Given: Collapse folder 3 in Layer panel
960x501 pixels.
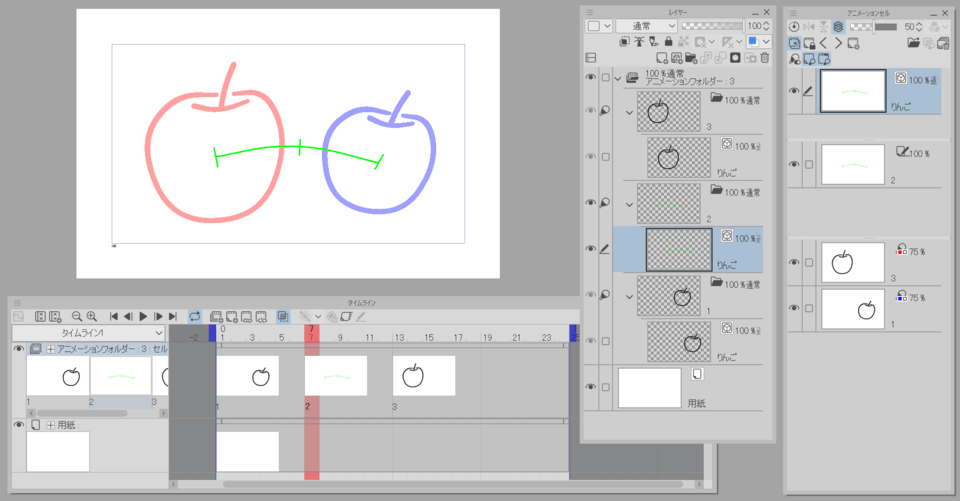Looking at the screenshot, I should coord(629,112).
